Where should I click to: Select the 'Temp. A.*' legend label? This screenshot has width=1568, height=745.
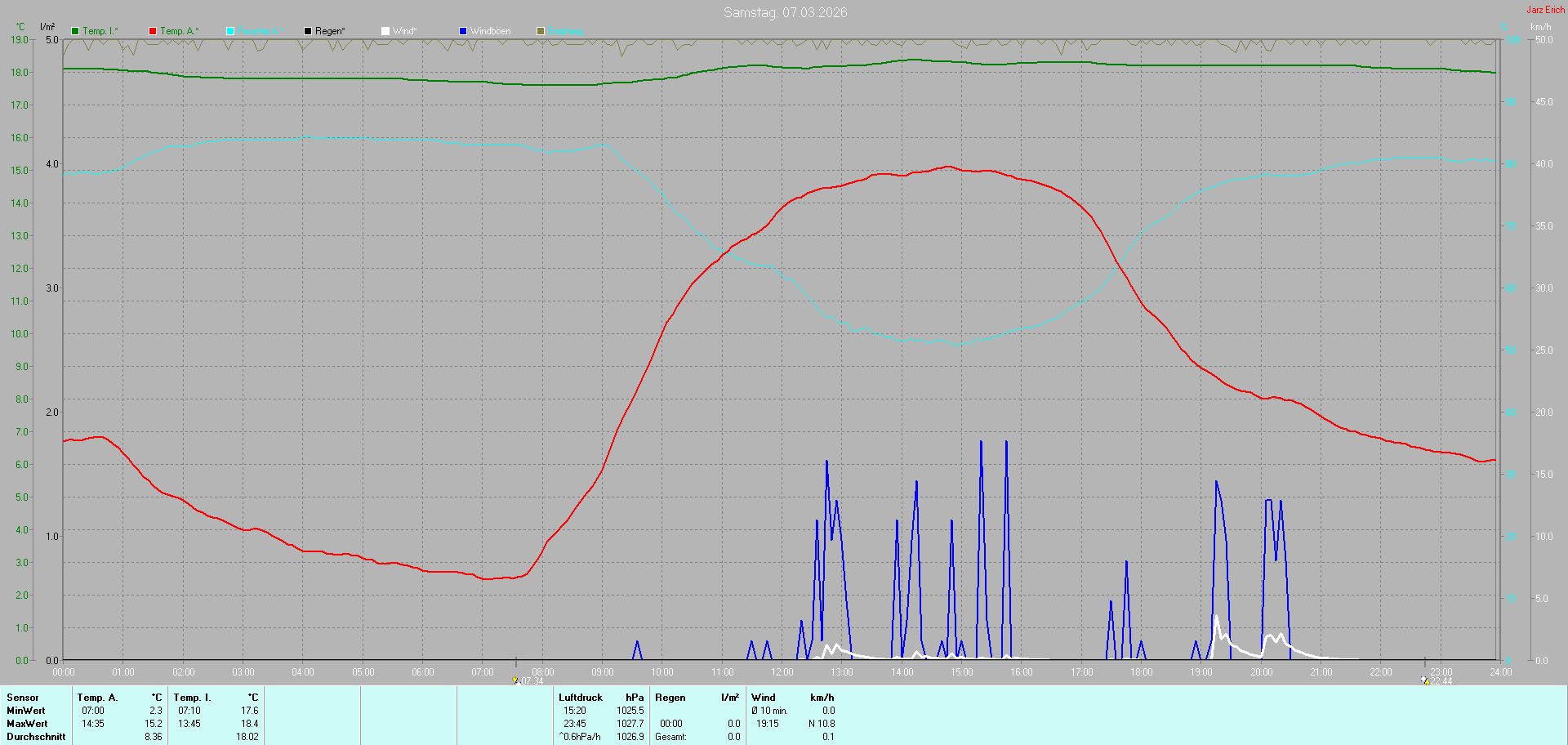click(180, 31)
